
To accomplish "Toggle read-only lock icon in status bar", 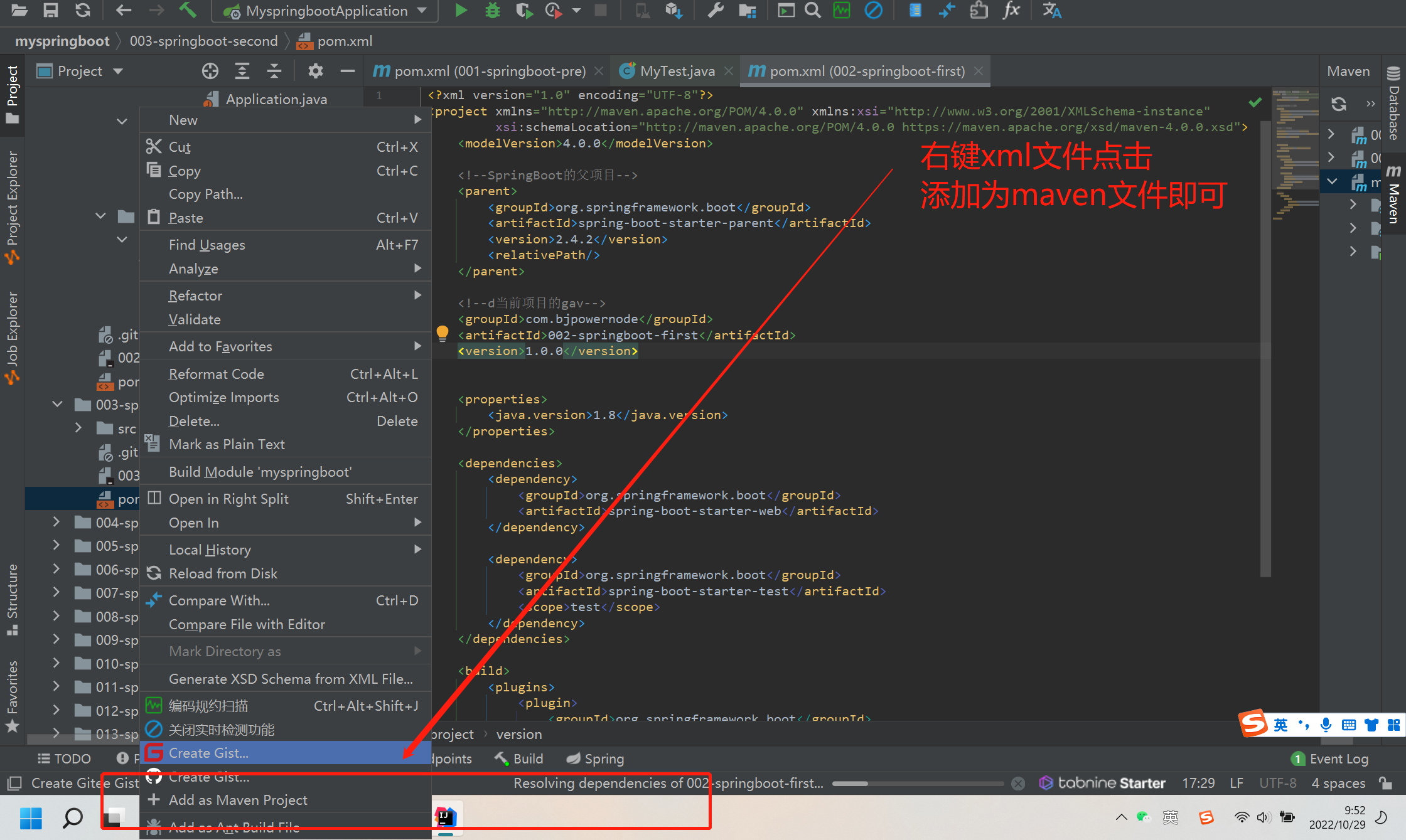I will pyautogui.click(x=1385, y=783).
